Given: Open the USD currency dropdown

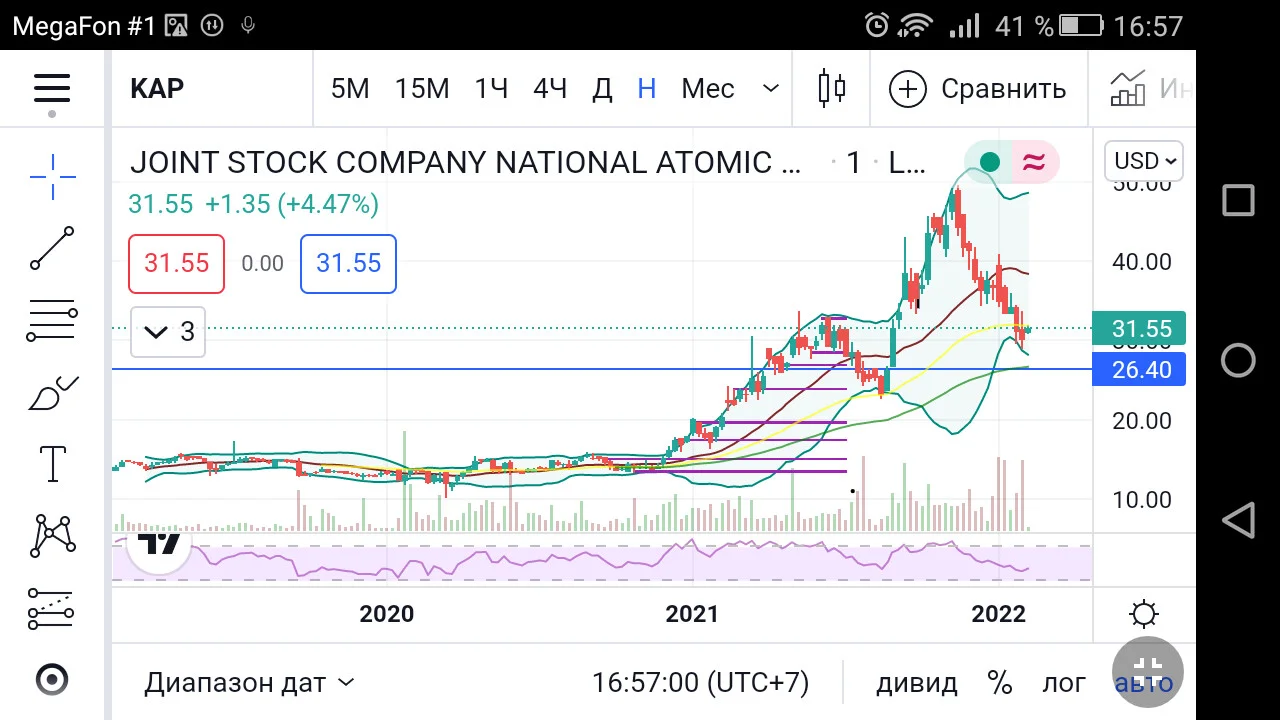Looking at the screenshot, I should 1144,161.
